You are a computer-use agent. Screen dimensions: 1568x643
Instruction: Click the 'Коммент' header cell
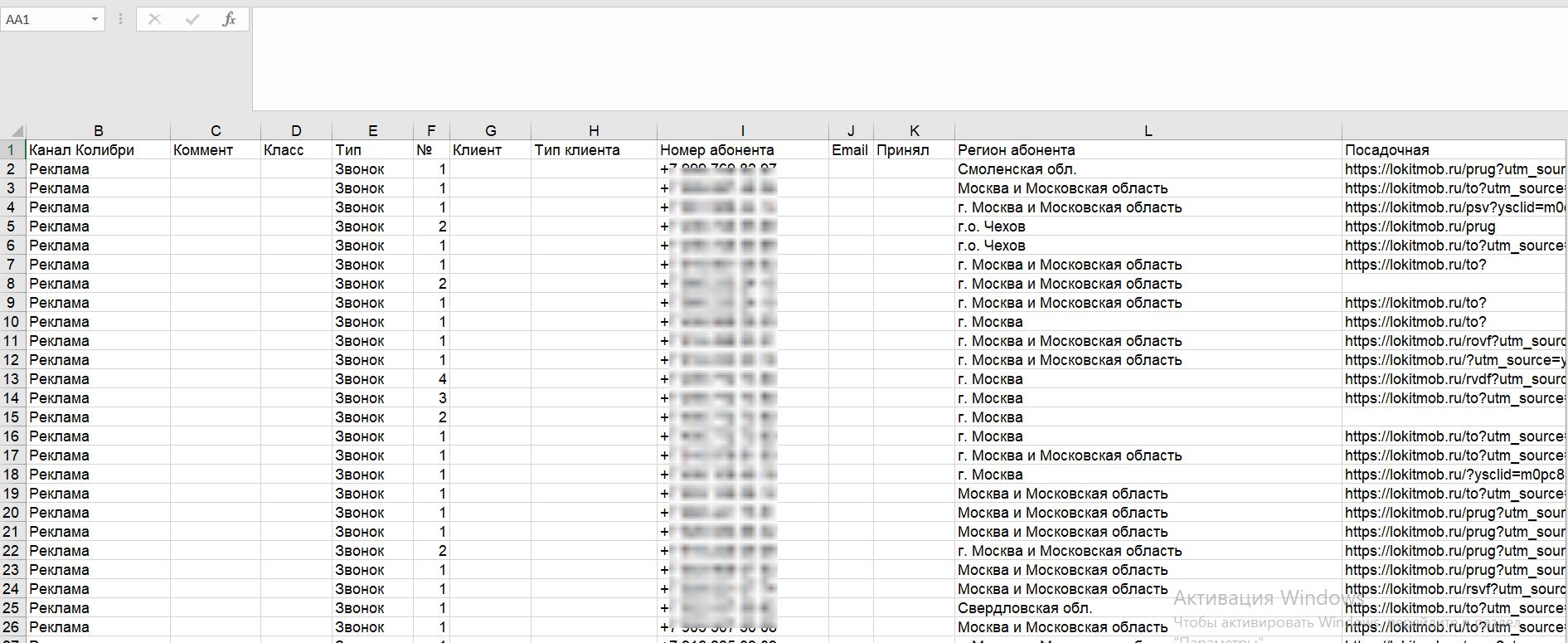pos(216,150)
